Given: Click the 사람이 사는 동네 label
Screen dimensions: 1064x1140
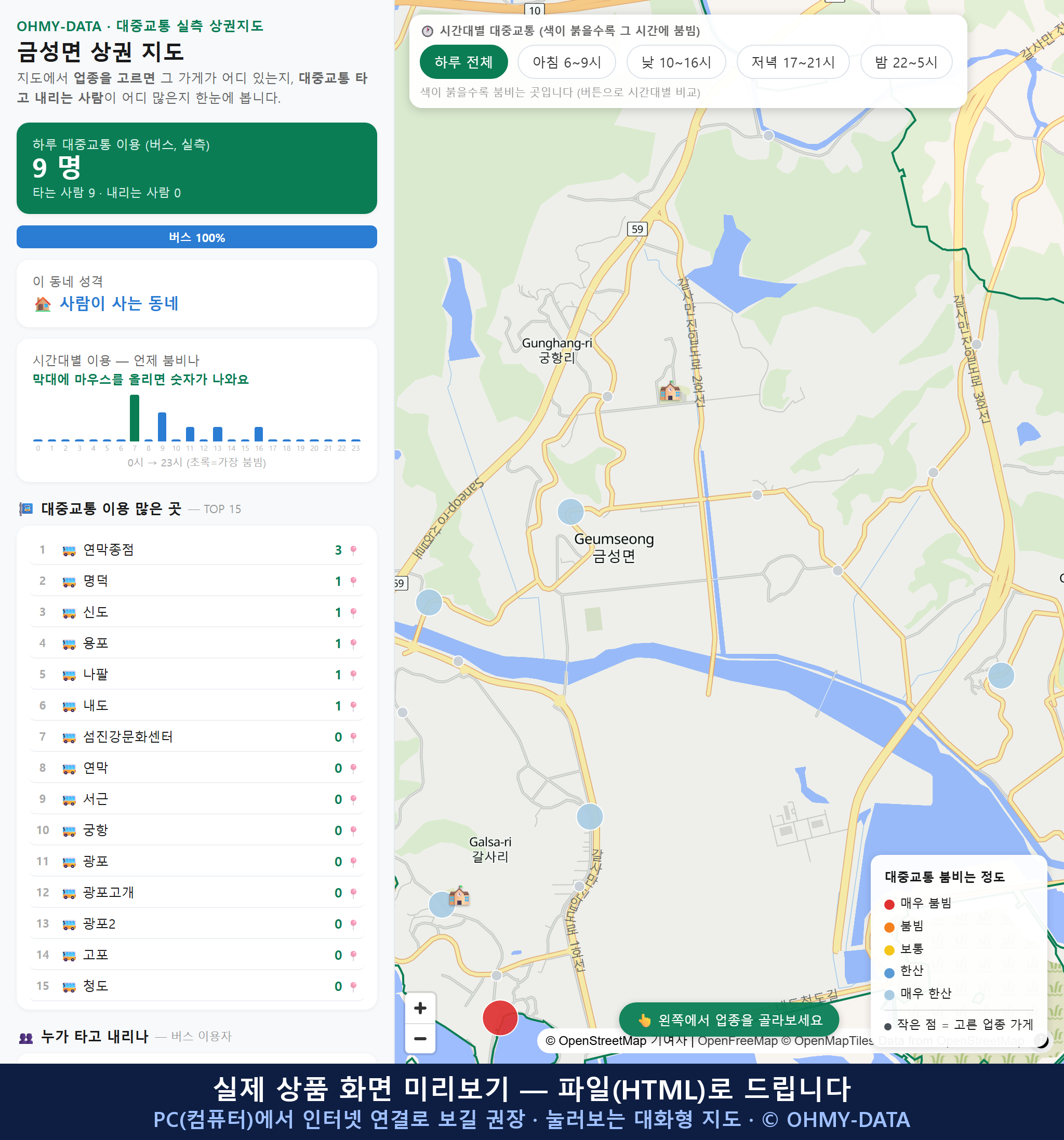Looking at the screenshot, I should [x=119, y=303].
